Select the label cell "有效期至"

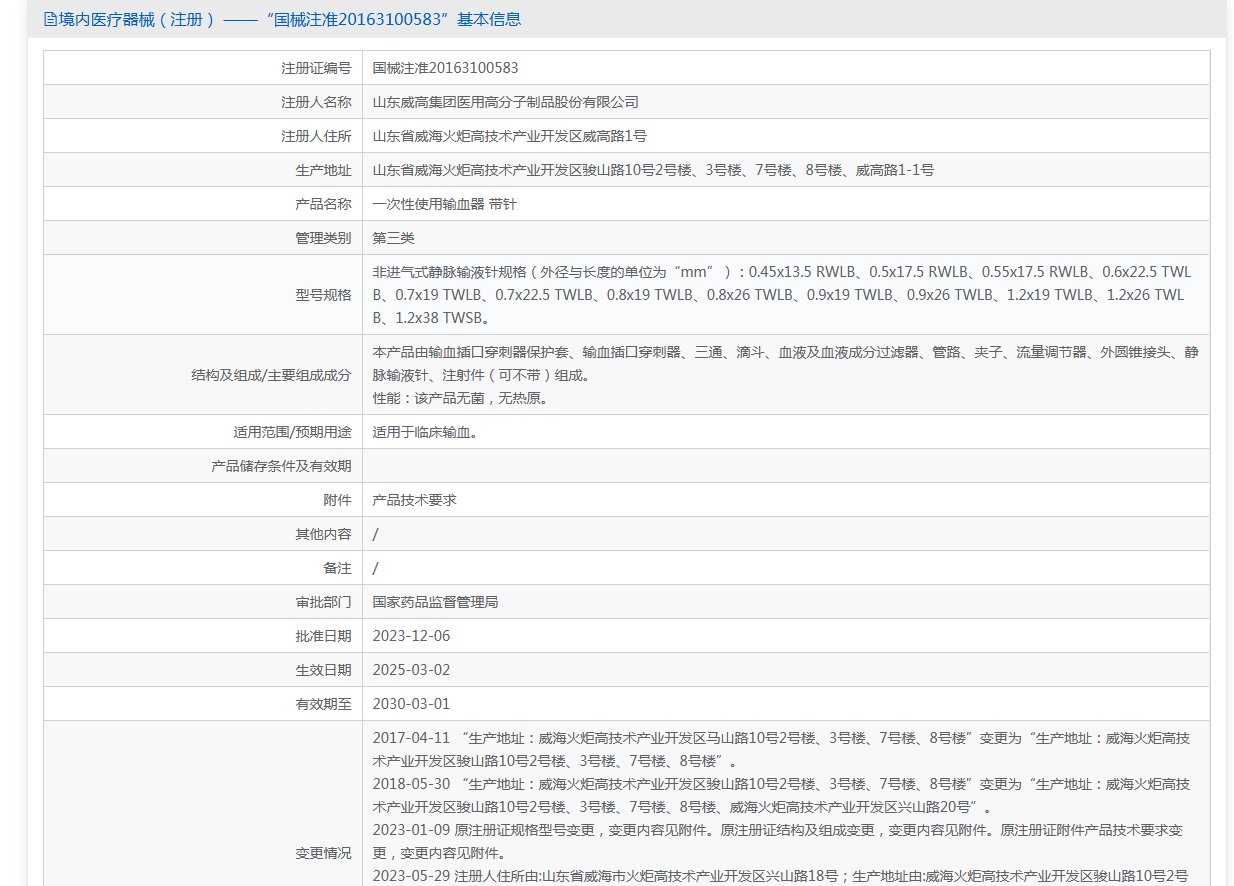point(203,704)
